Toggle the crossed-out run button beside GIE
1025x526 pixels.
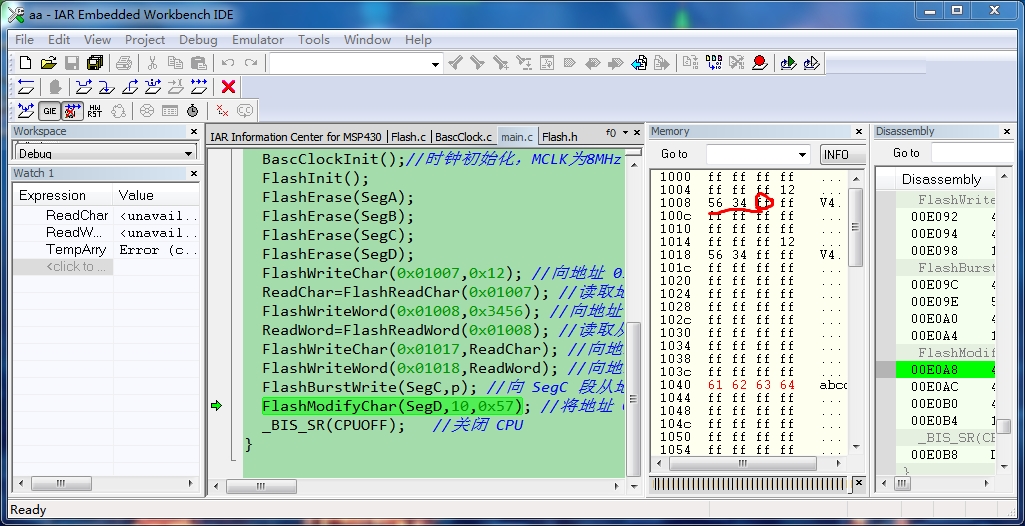[x=73, y=111]
